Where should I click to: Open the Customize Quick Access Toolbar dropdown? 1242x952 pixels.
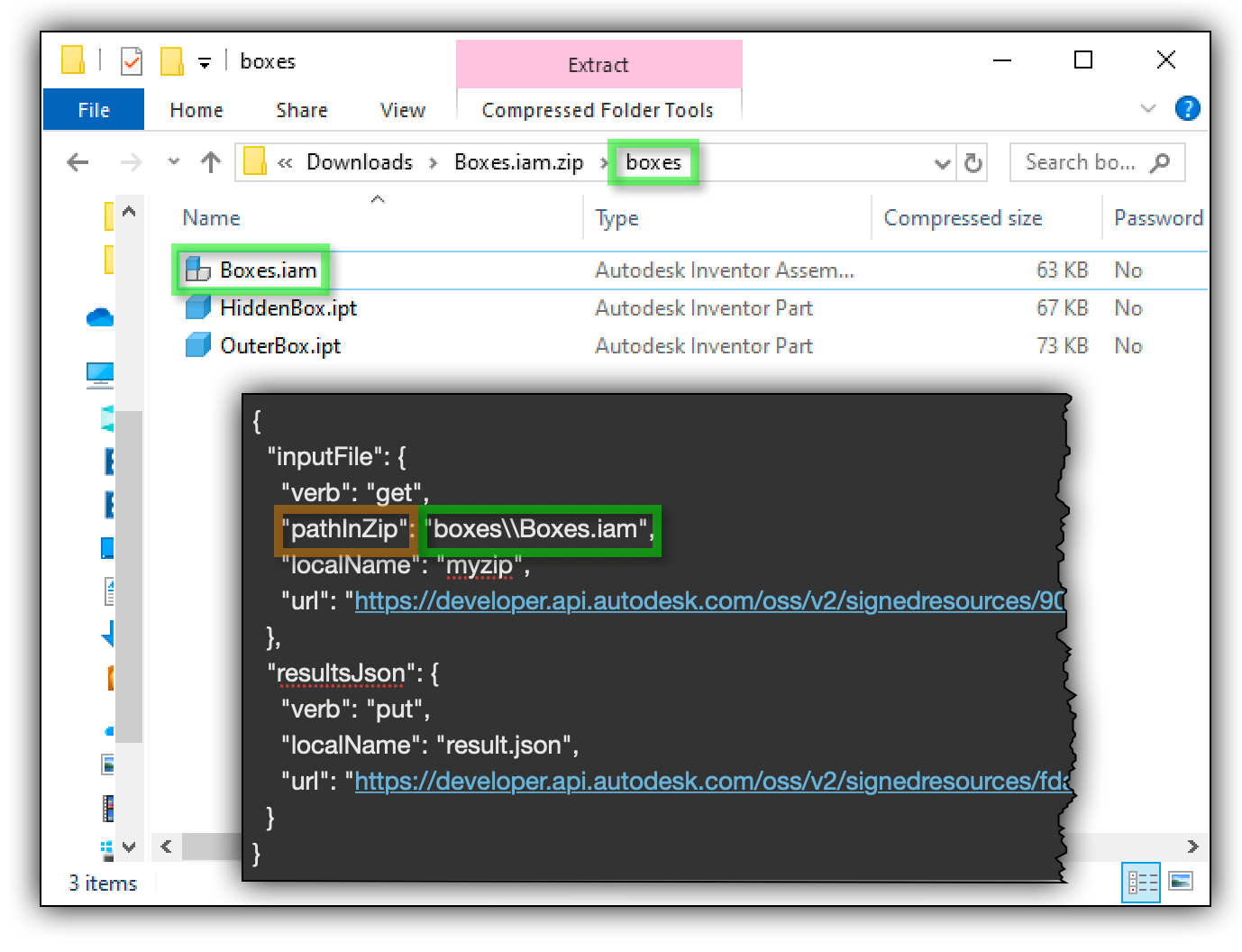(x=205, y=62)
